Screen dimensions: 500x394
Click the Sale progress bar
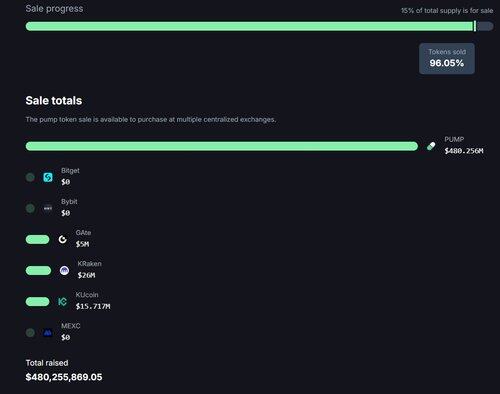tap(259, 26)
